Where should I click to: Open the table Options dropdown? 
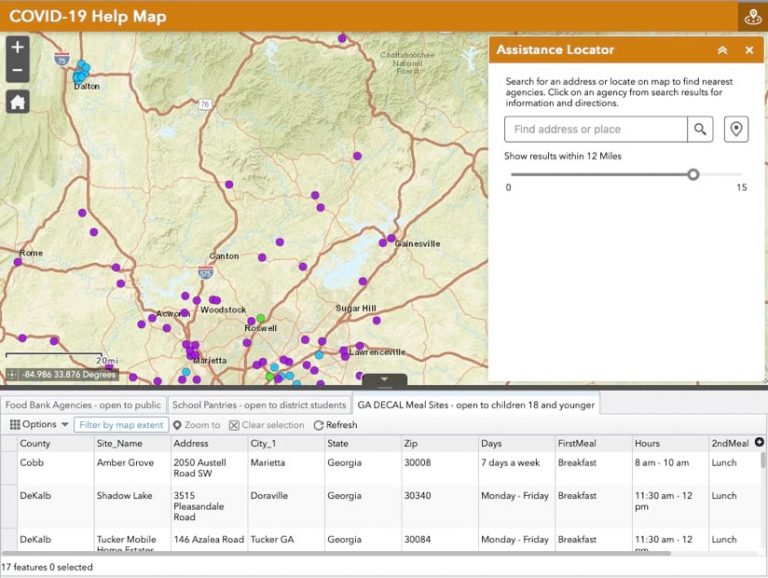[39, 424]
